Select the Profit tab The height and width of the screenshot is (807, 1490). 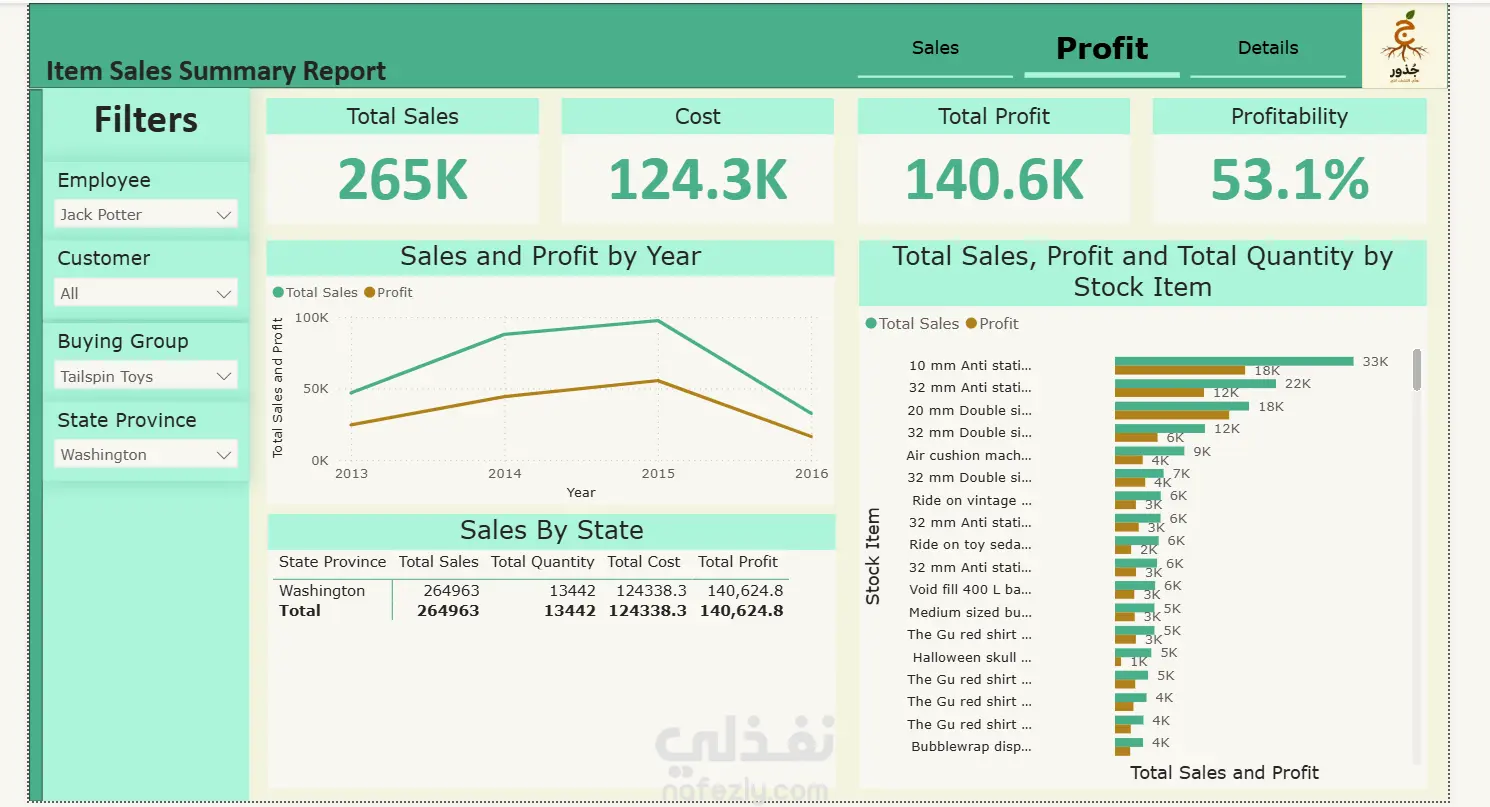click(1102, 48)
